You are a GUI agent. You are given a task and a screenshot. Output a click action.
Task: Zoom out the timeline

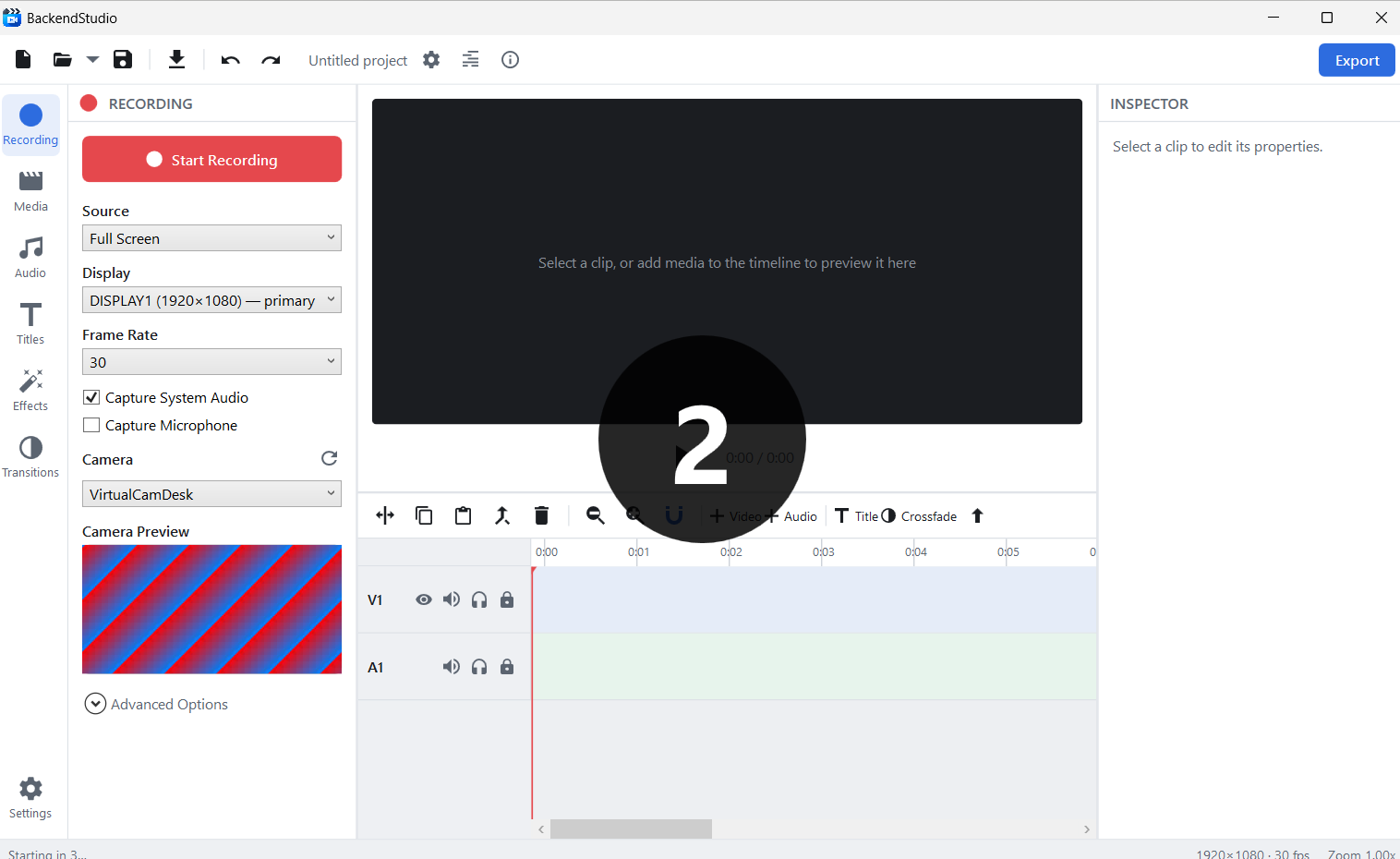click(x=596, y=515)
